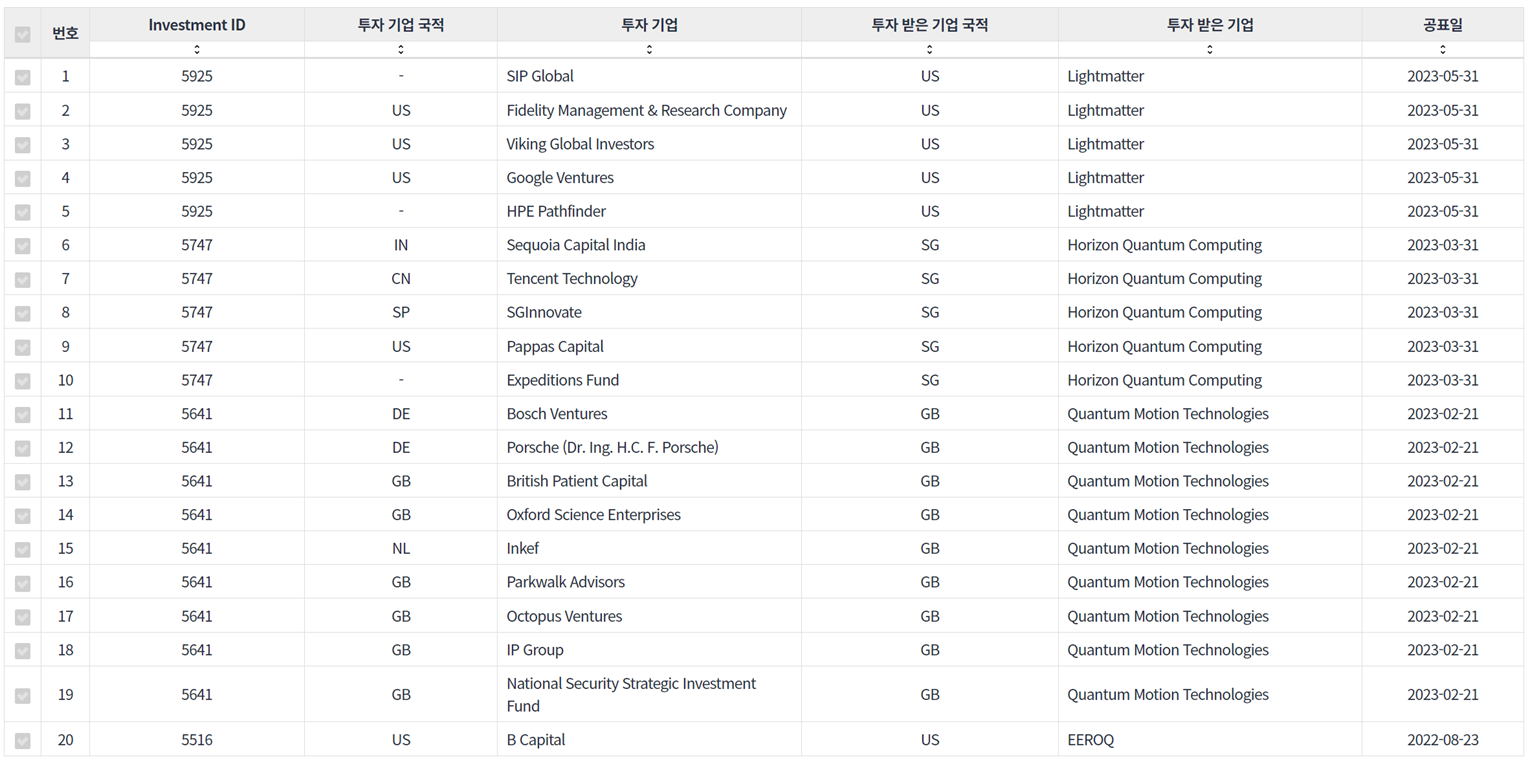Click the 2023-02-21 date in IP Group row
Screen dimensions: 1530x764
point(1442,650)
